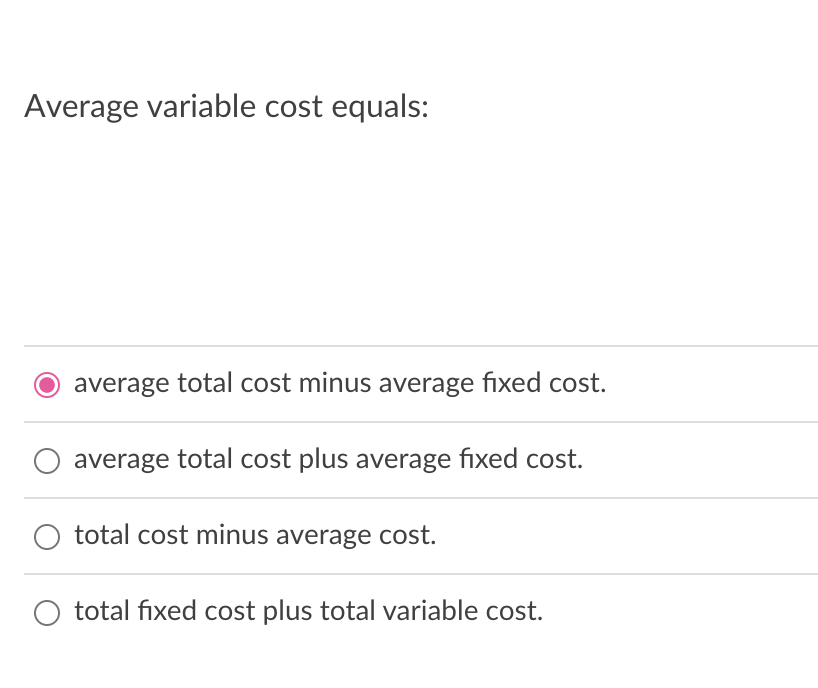Pick the radio button for 'total cost minus average cost'
The height and width of the screenshot is (688, 818).
coord(47,537)
